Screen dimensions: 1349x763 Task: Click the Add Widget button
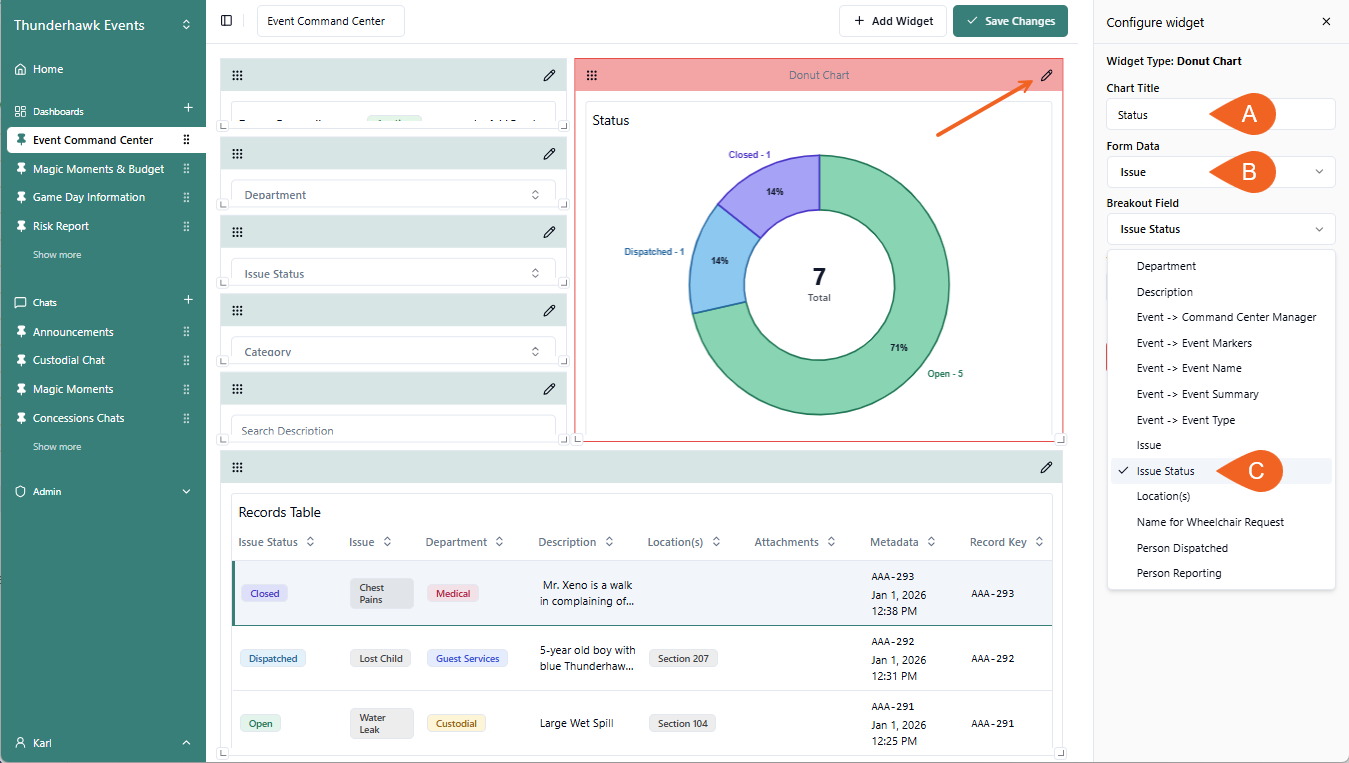coord(892,21)
